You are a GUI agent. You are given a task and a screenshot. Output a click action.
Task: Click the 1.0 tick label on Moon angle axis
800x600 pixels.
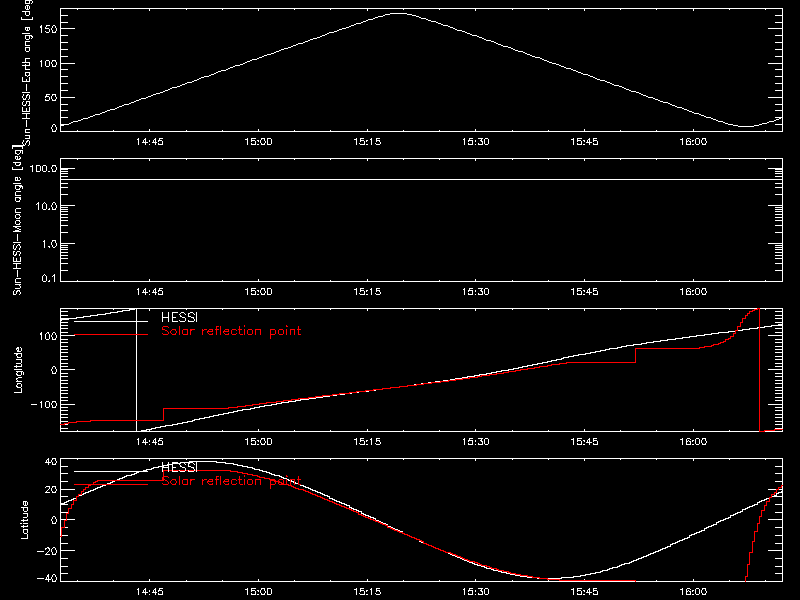[49, 244]
